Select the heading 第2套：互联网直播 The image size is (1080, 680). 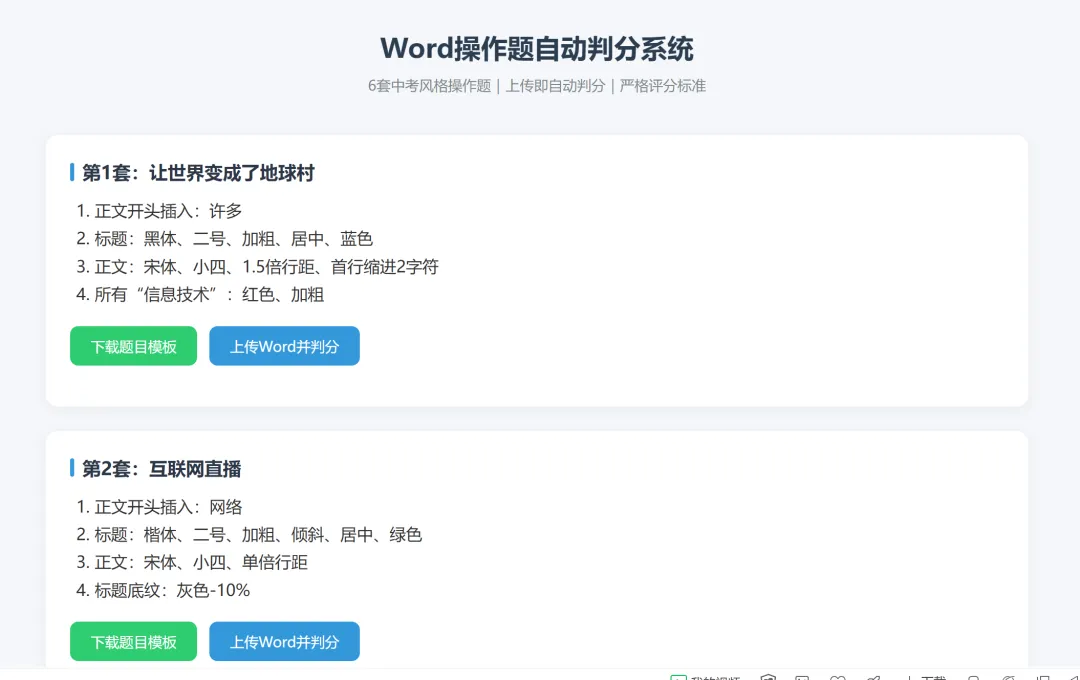(x=160, y=468)
